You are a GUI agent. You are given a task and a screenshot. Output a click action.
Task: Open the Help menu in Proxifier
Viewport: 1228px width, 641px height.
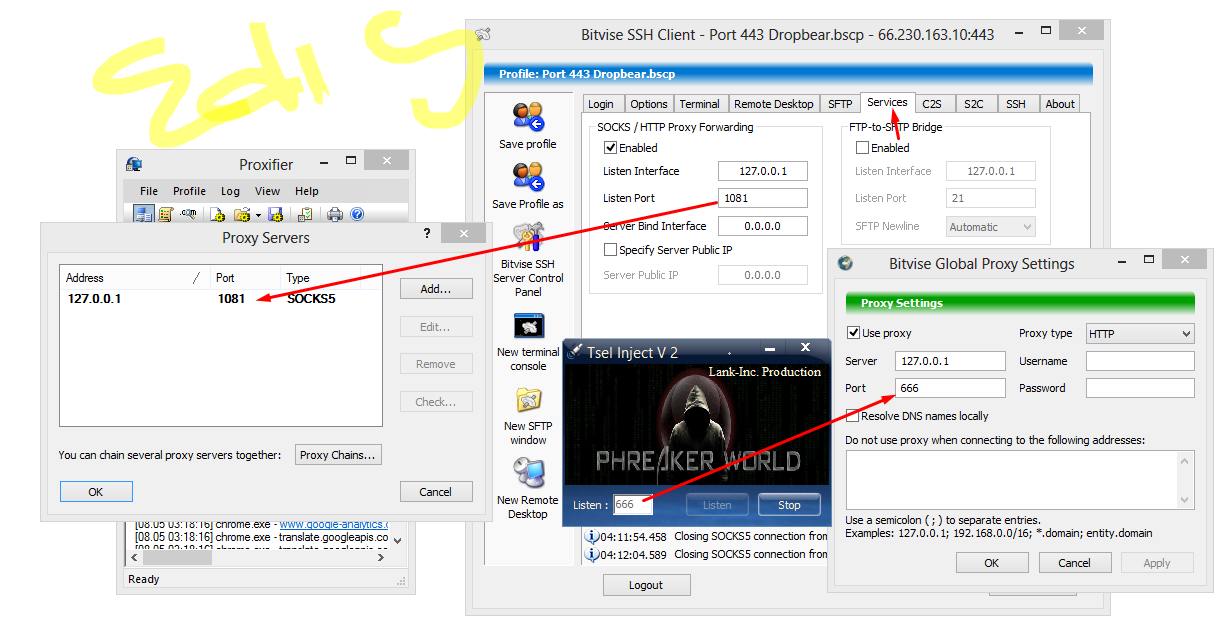[307, 191]
